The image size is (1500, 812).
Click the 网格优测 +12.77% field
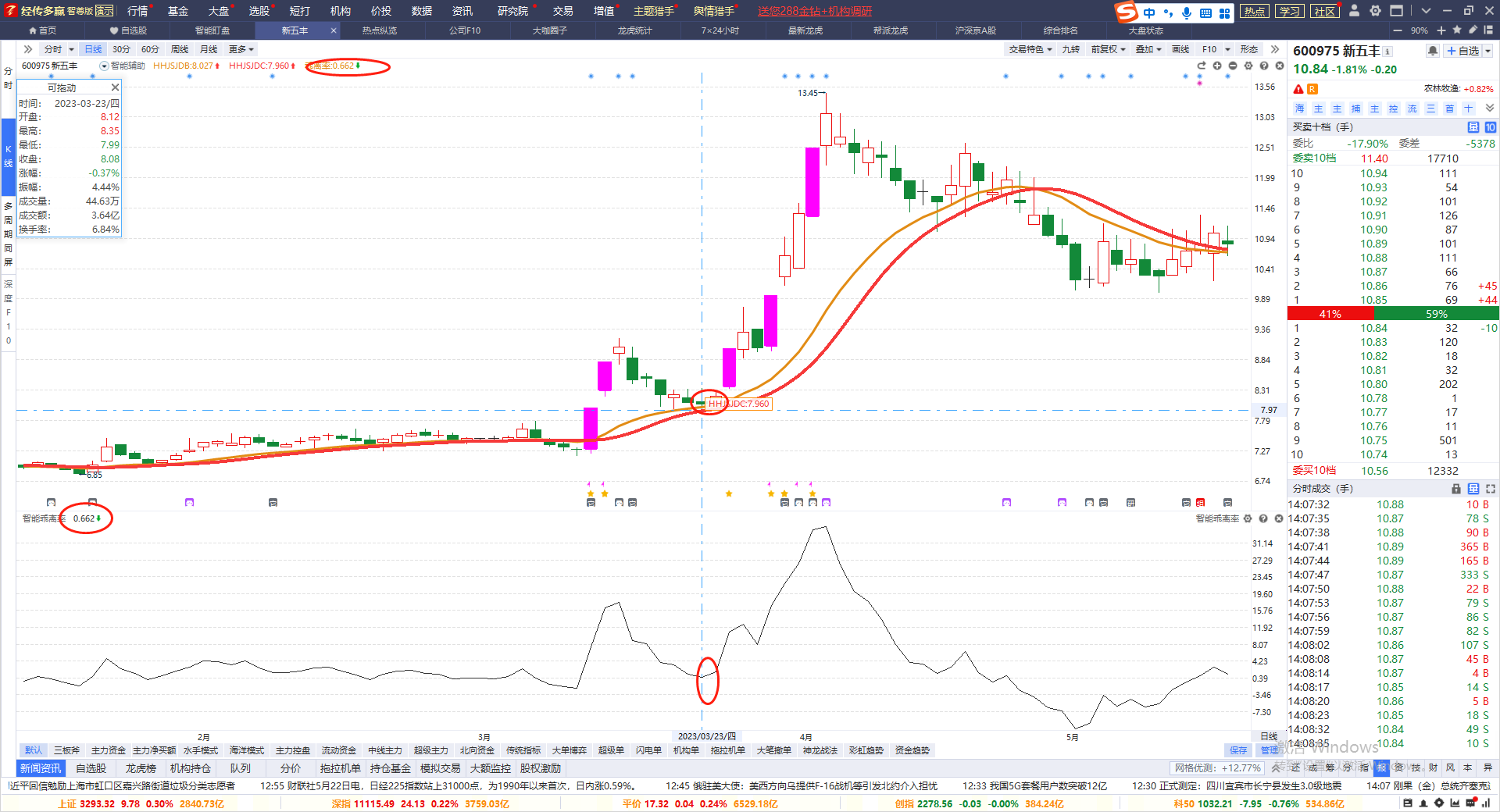[1217, 768]
